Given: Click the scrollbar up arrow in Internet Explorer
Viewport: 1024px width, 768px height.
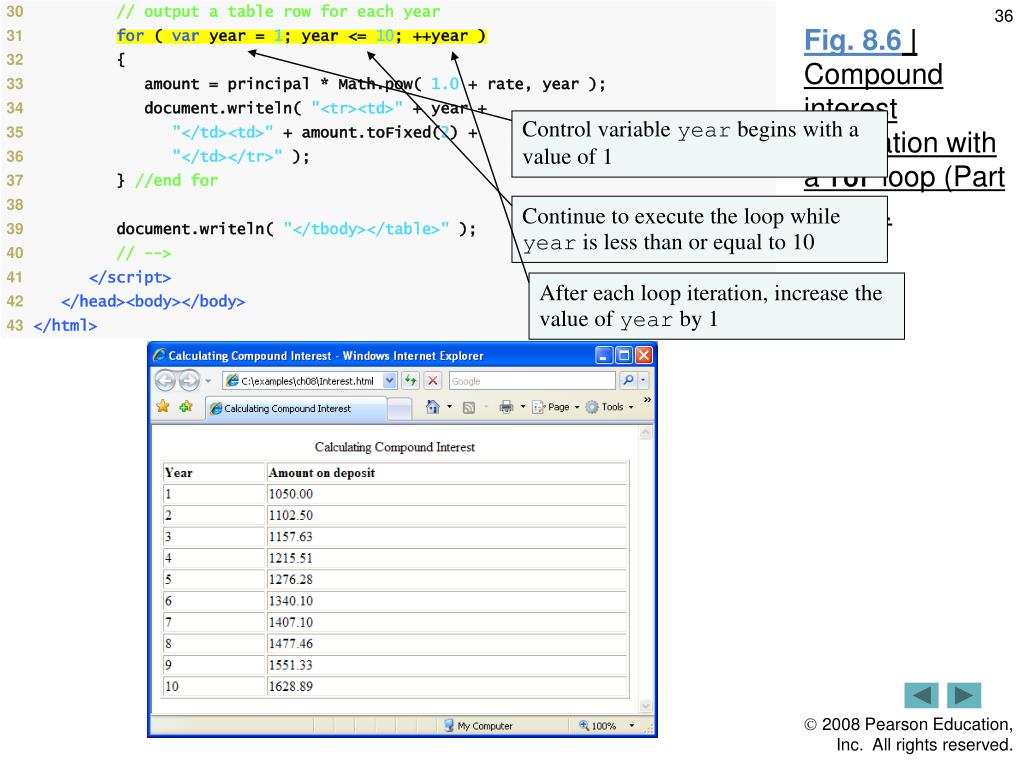Looking at the screenshot, I should coord(646,433).
